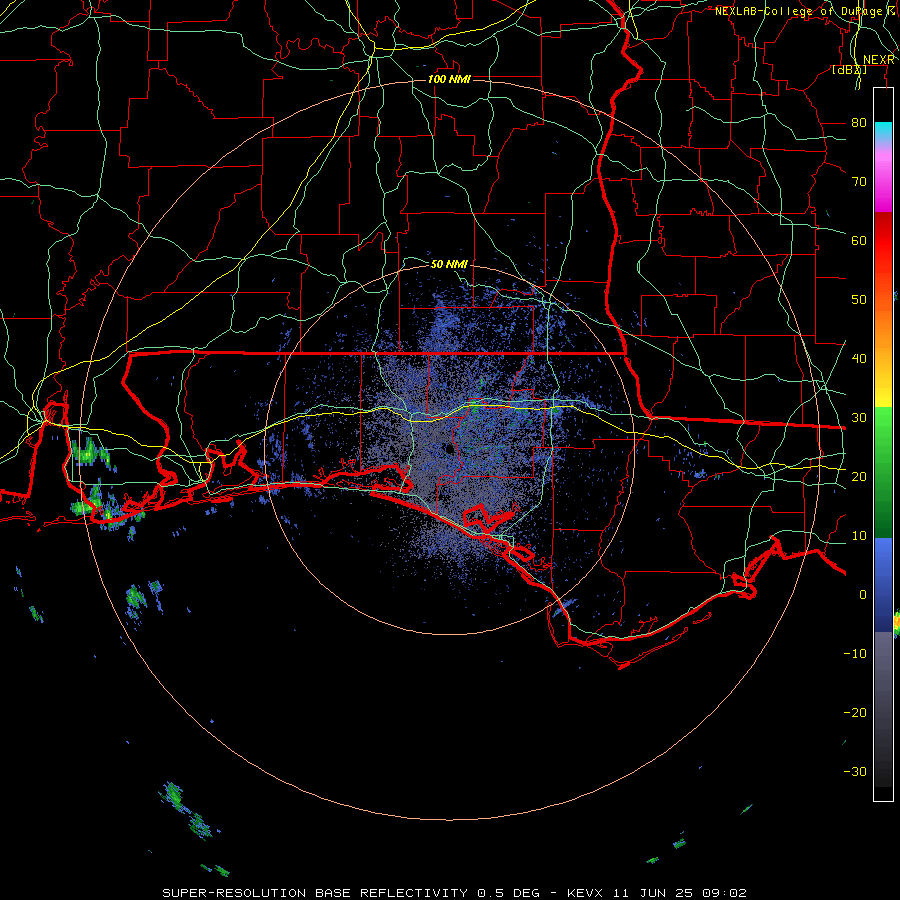Click the 30 value on dBZ scale

(859, 418)
